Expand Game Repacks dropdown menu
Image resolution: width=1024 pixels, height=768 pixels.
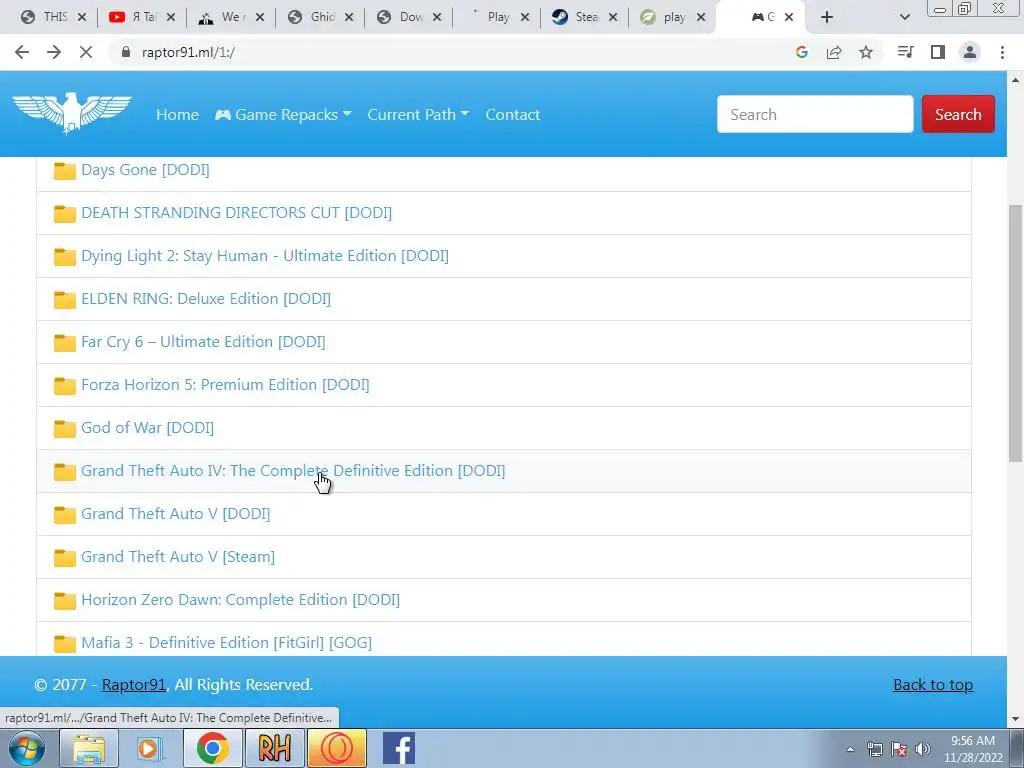point(283,114)
